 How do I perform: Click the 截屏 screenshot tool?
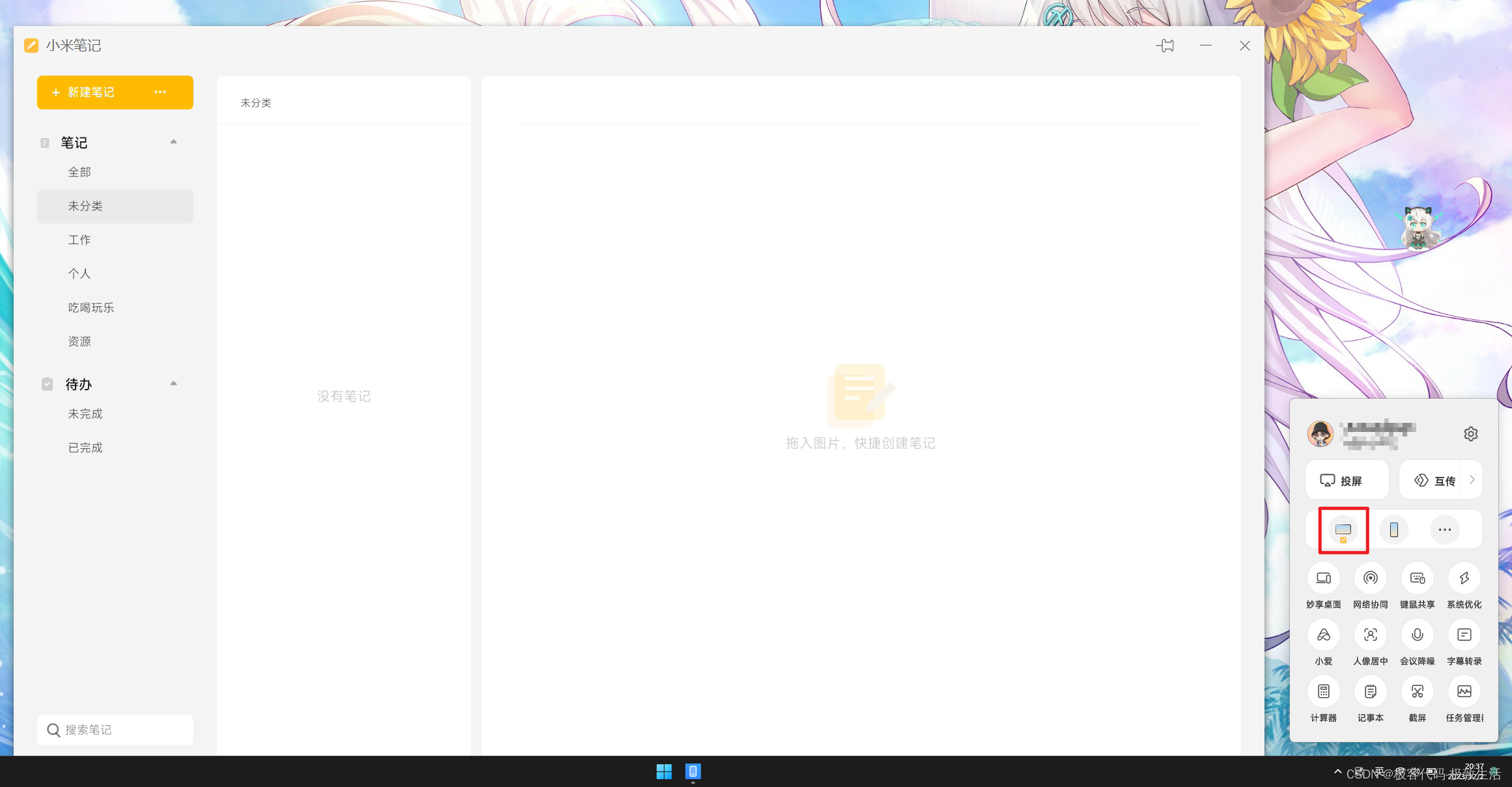pyautogui.click(x=1418, y=692)
